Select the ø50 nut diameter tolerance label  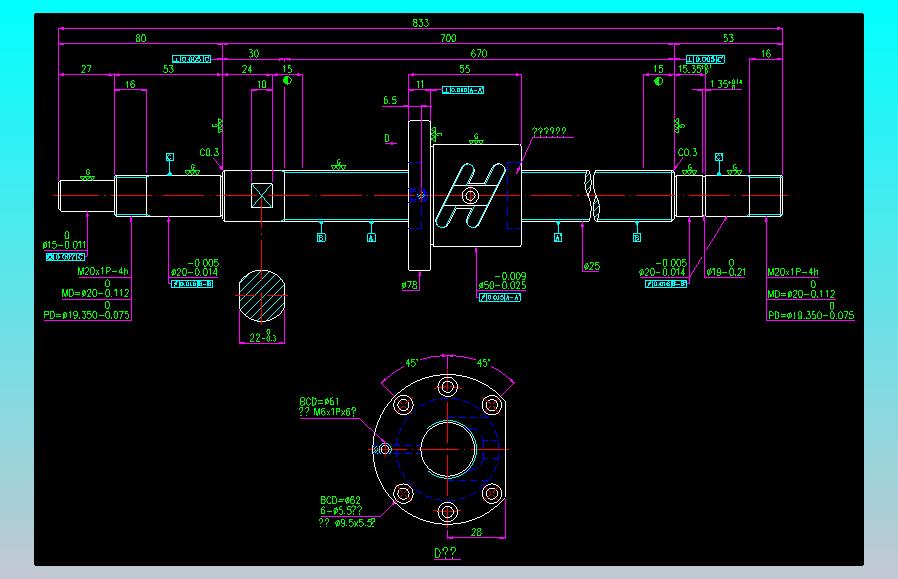[502, 281]
